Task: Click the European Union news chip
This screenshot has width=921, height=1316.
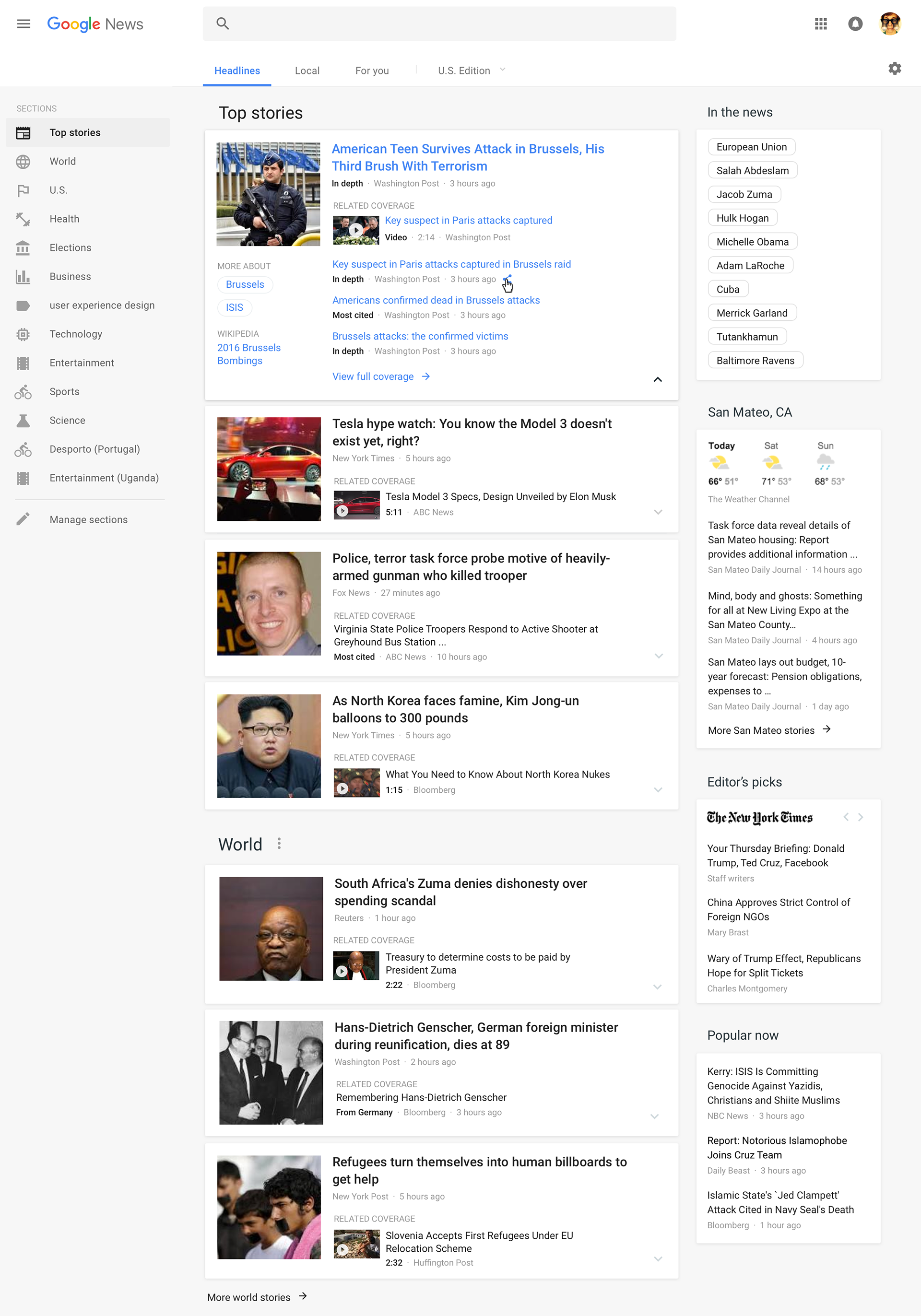Action: [x=751, y=147]
